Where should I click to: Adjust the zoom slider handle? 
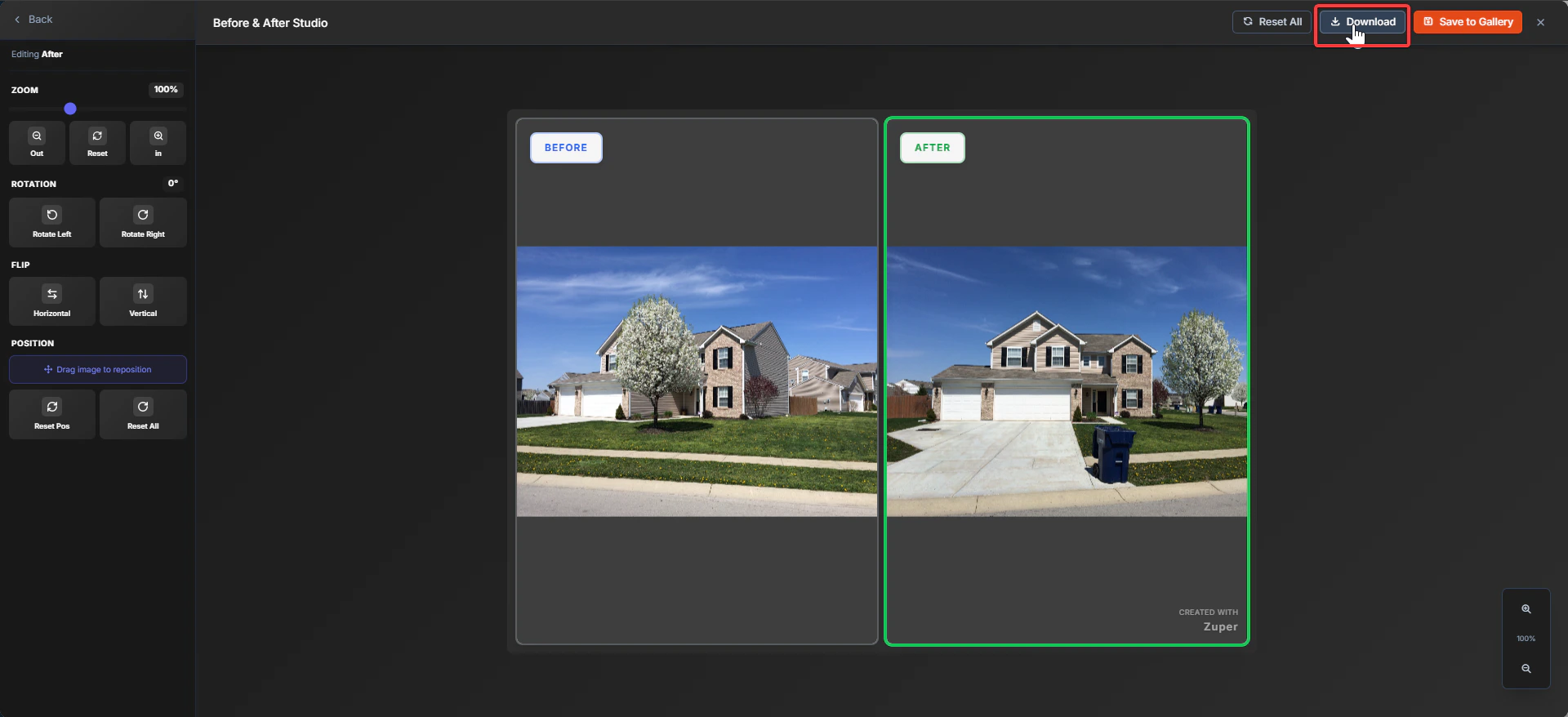click(70, 109)
